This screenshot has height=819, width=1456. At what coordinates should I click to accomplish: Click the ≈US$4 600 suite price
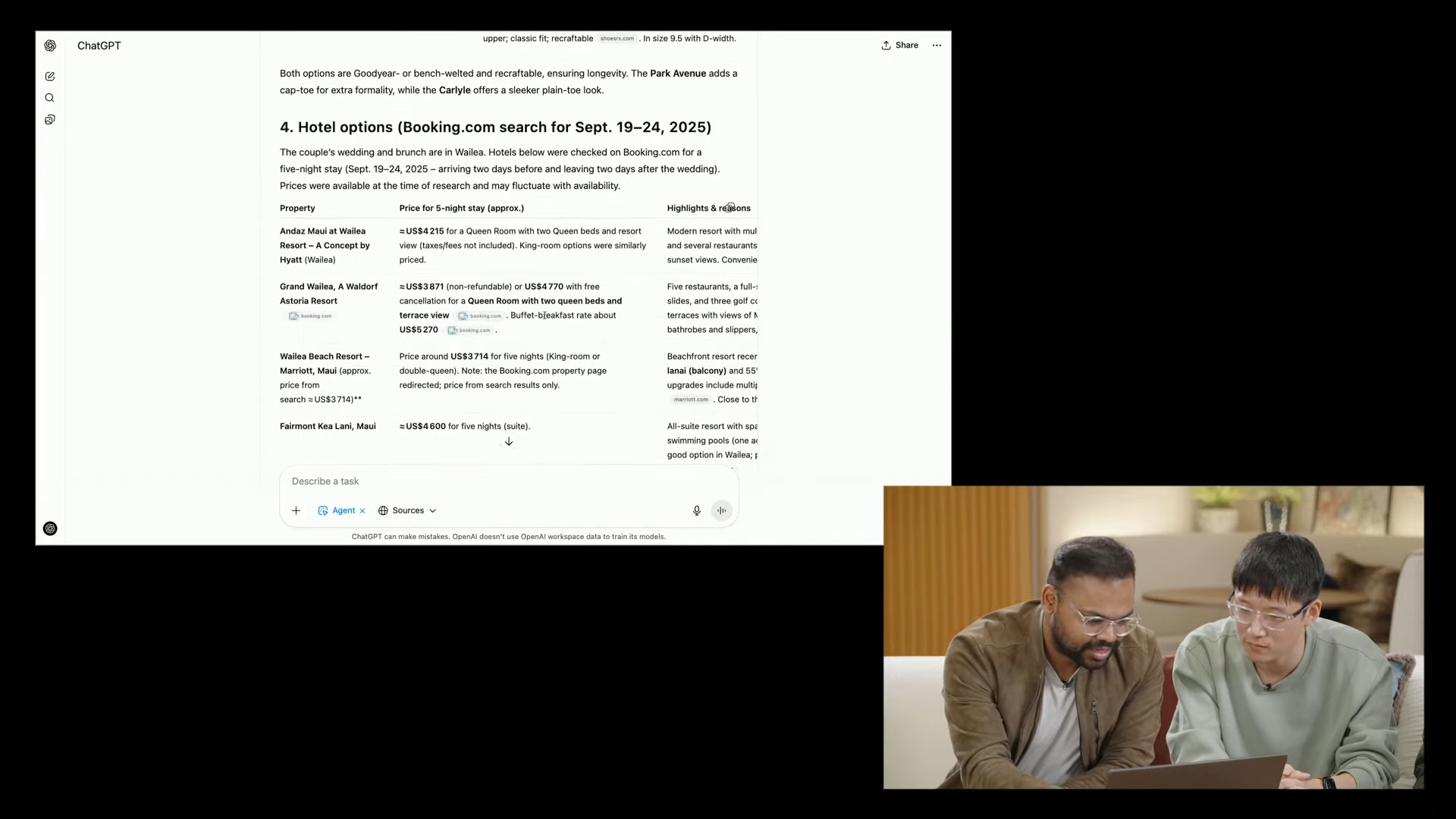pos(422,426)
